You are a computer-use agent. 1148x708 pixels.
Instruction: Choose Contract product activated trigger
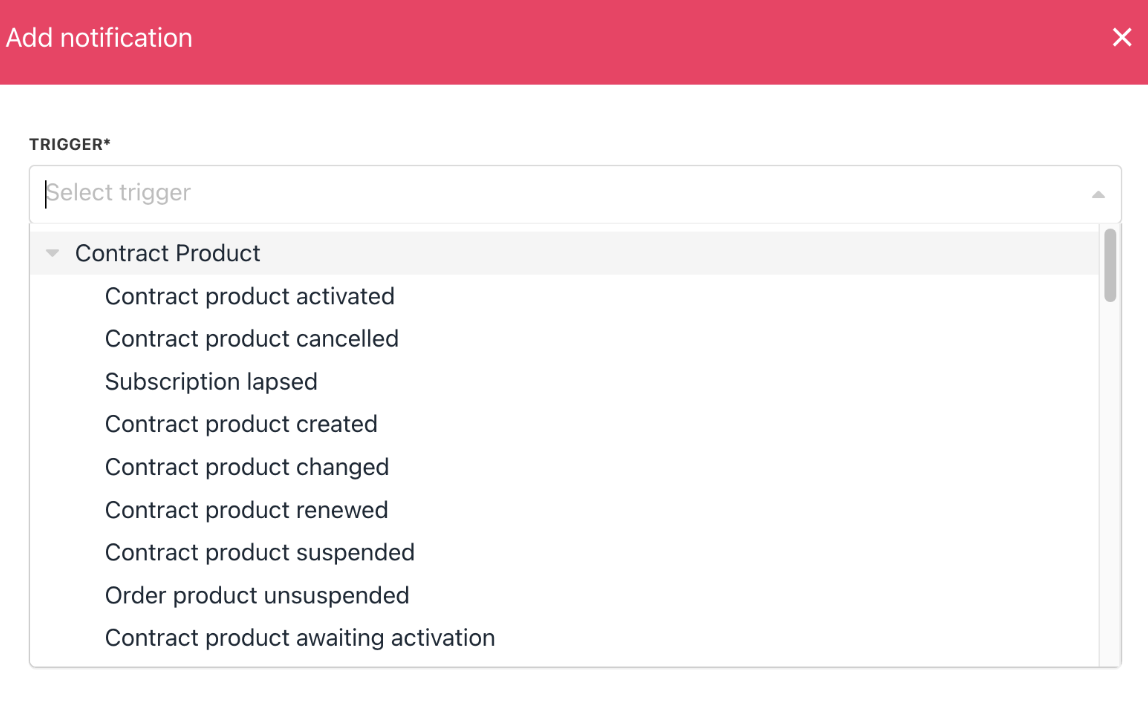tap(250, 297)
